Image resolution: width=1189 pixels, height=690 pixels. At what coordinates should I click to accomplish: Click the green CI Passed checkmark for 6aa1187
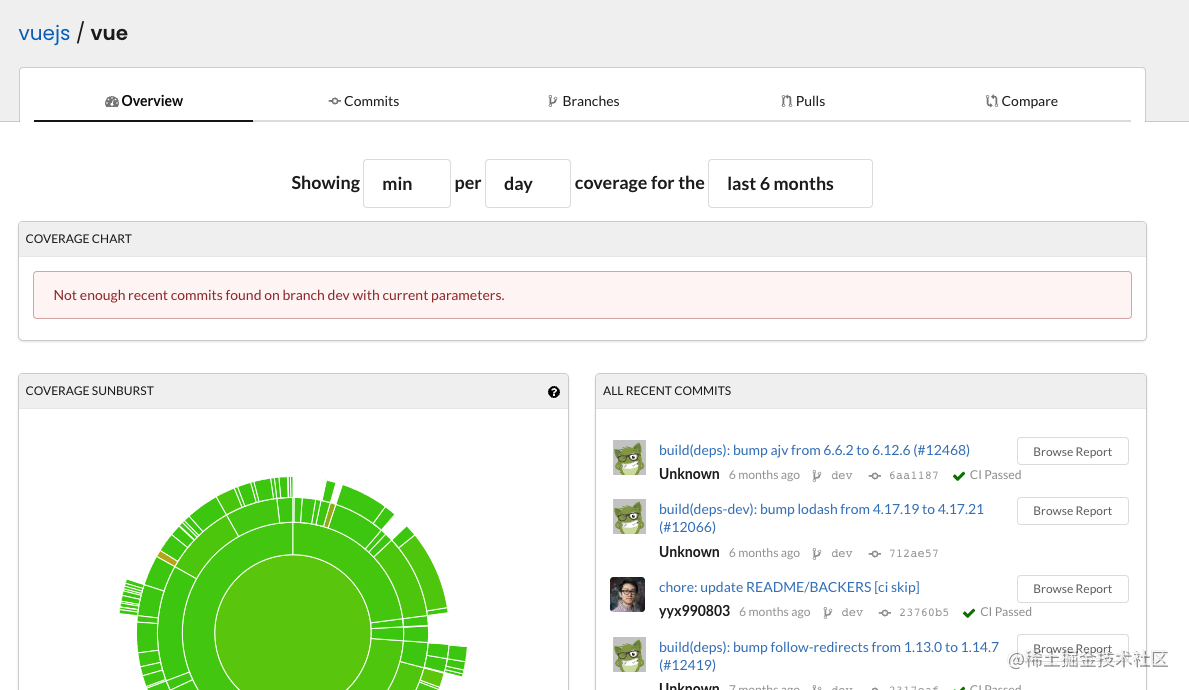click(x=959, y=476)
